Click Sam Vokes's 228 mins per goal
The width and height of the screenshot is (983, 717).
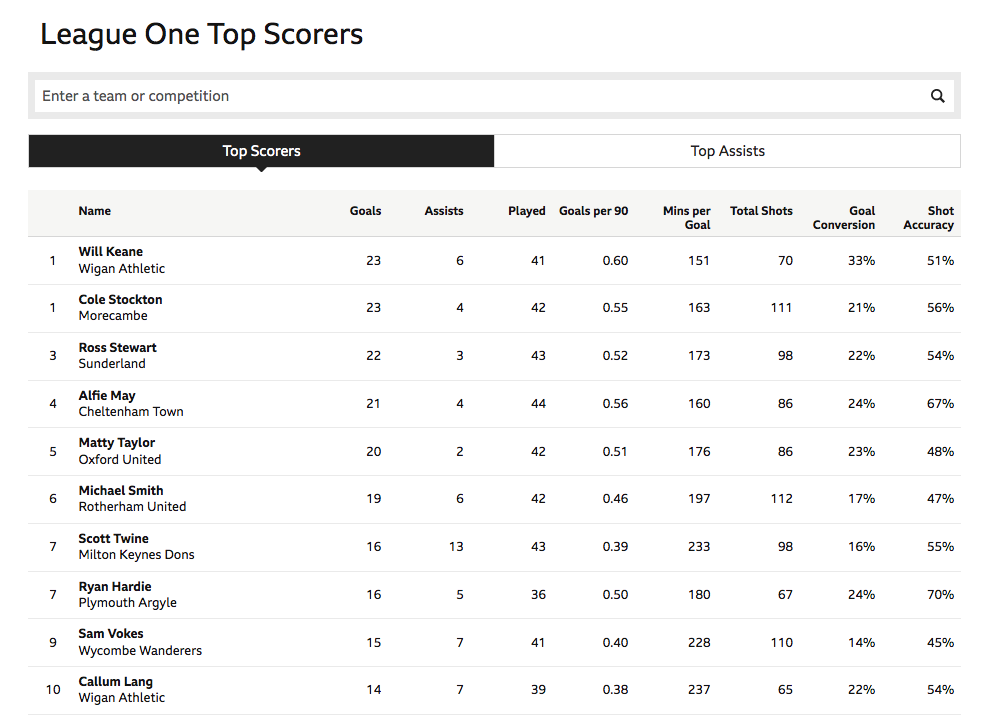699,643
